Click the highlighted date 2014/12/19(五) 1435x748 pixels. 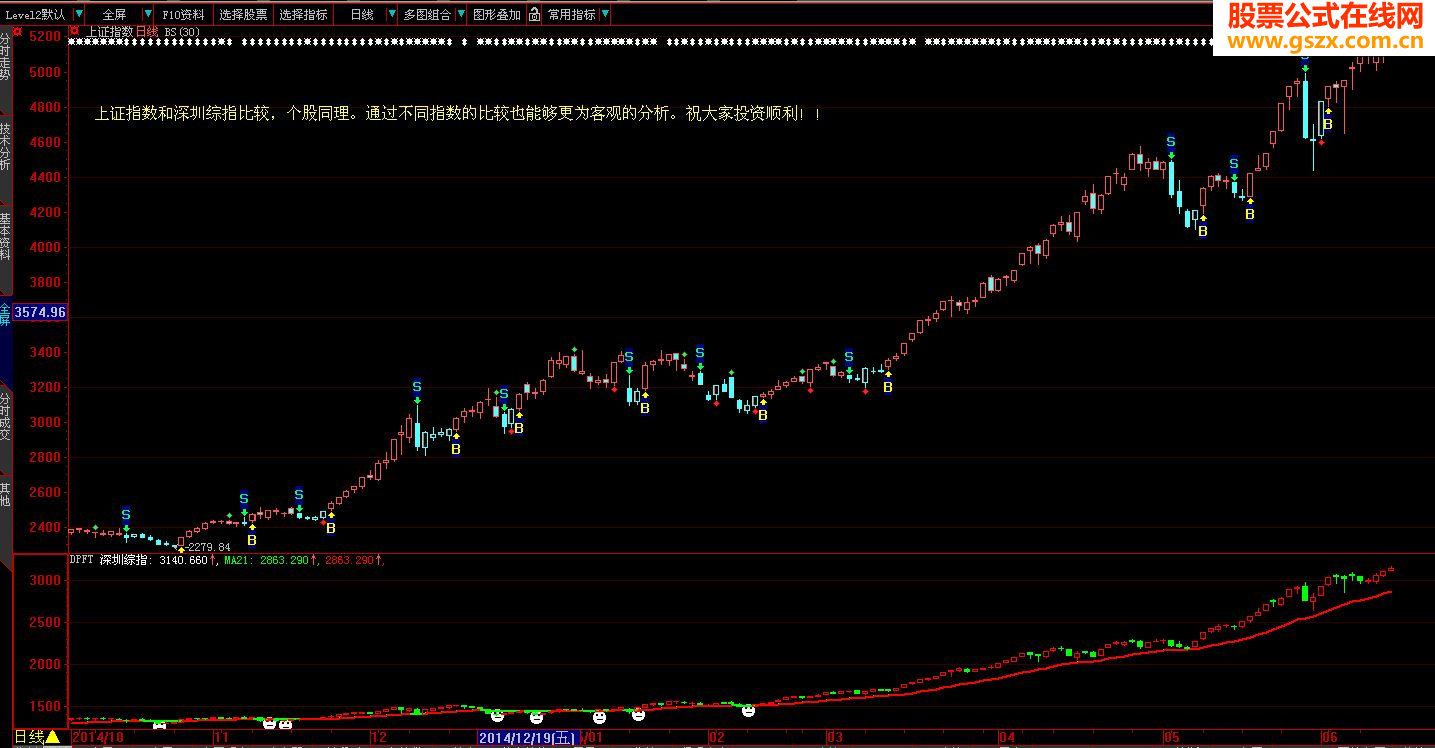click(527, 738)
